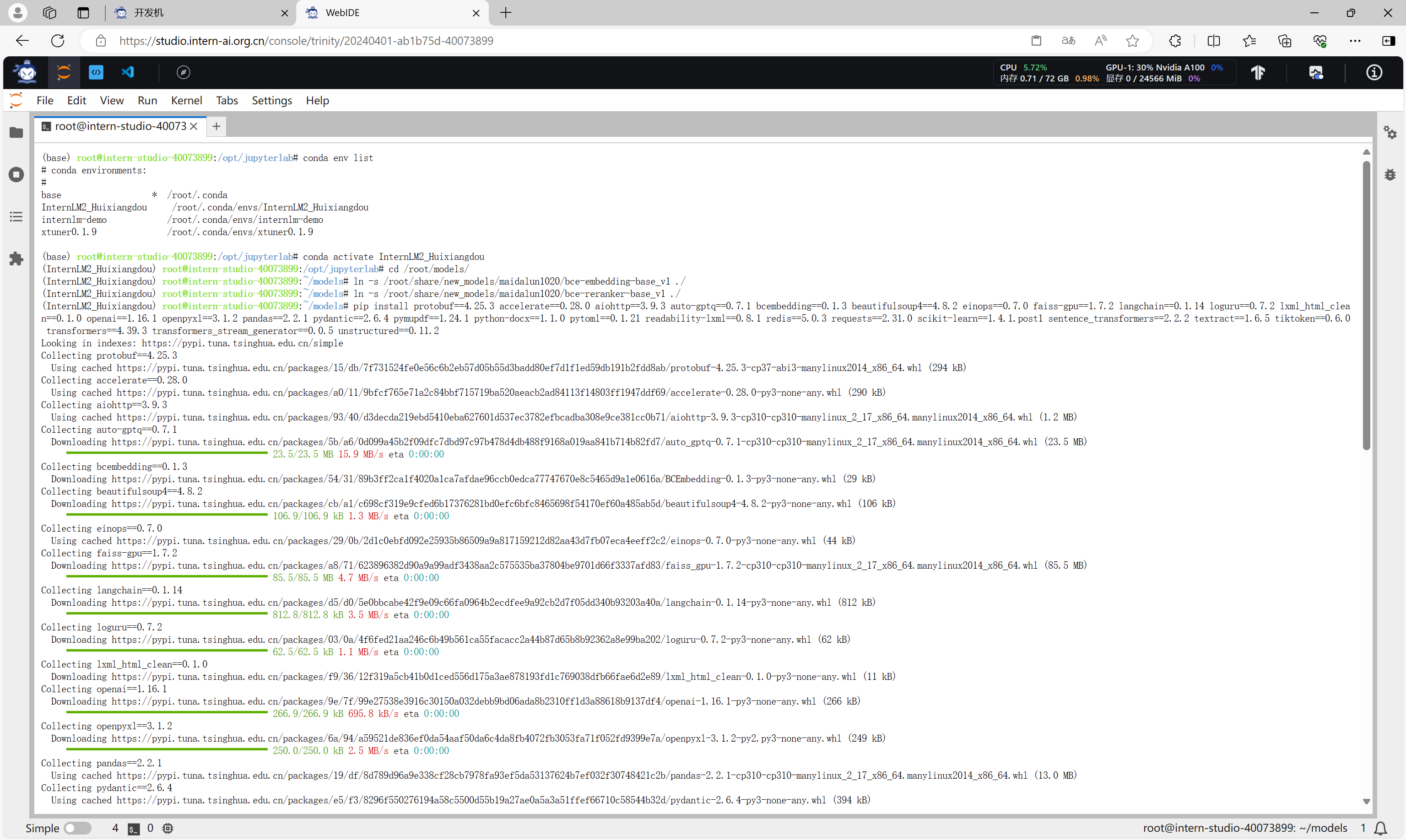Click the screen share icon in header
This screenshot has width=1406, height=840.
point(1316,72)
